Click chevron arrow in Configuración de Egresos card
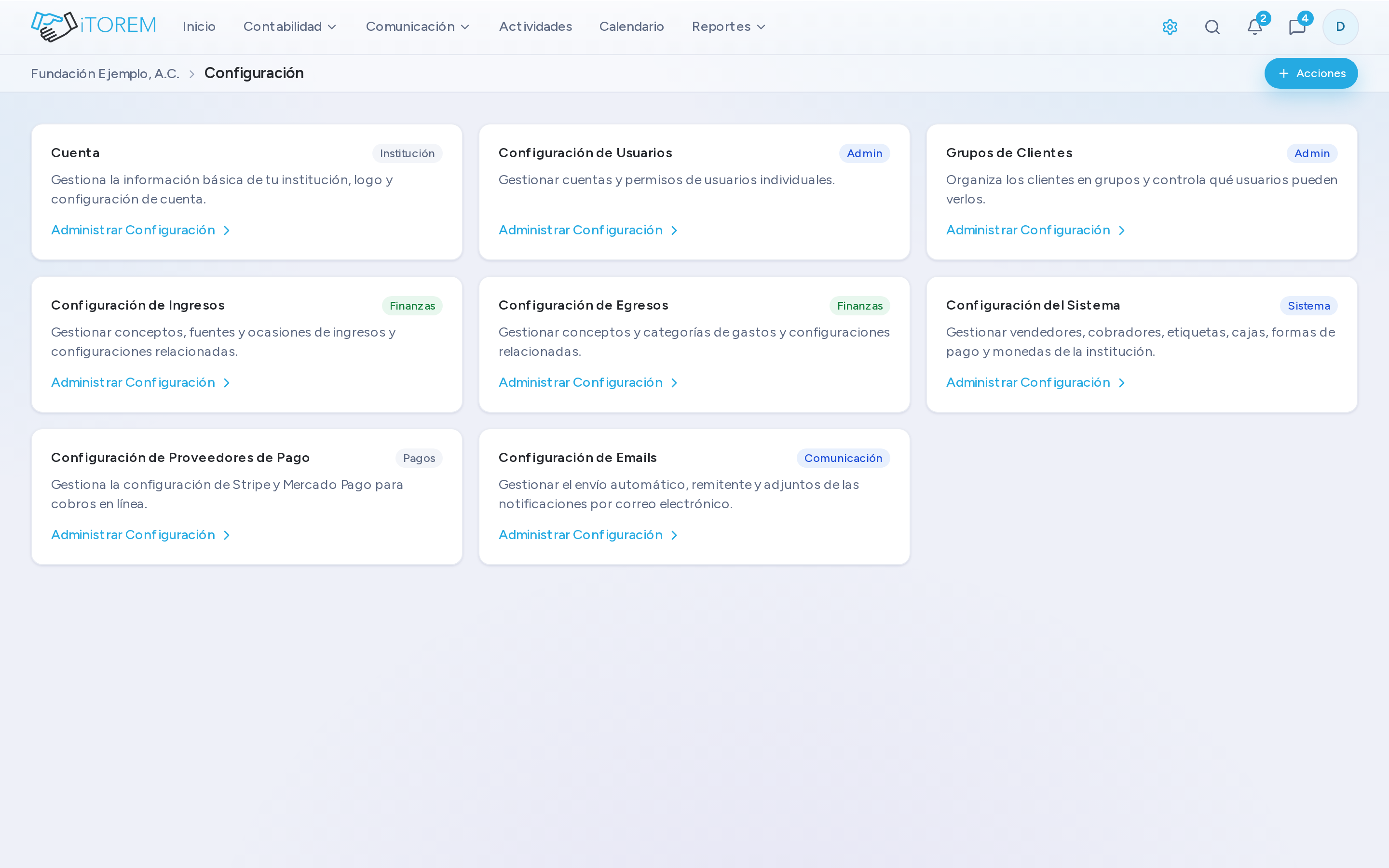The image size is (1389, 868). tap(674, 383)
